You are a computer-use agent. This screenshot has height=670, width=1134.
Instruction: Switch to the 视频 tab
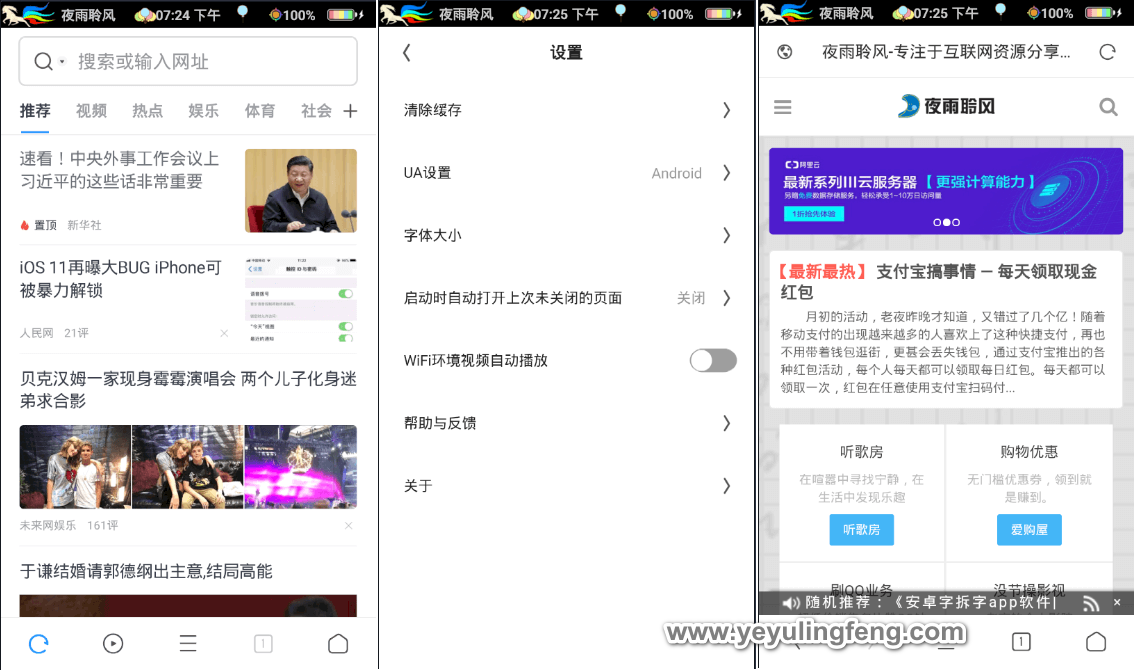pyautogui.click(x=91, y=111)
